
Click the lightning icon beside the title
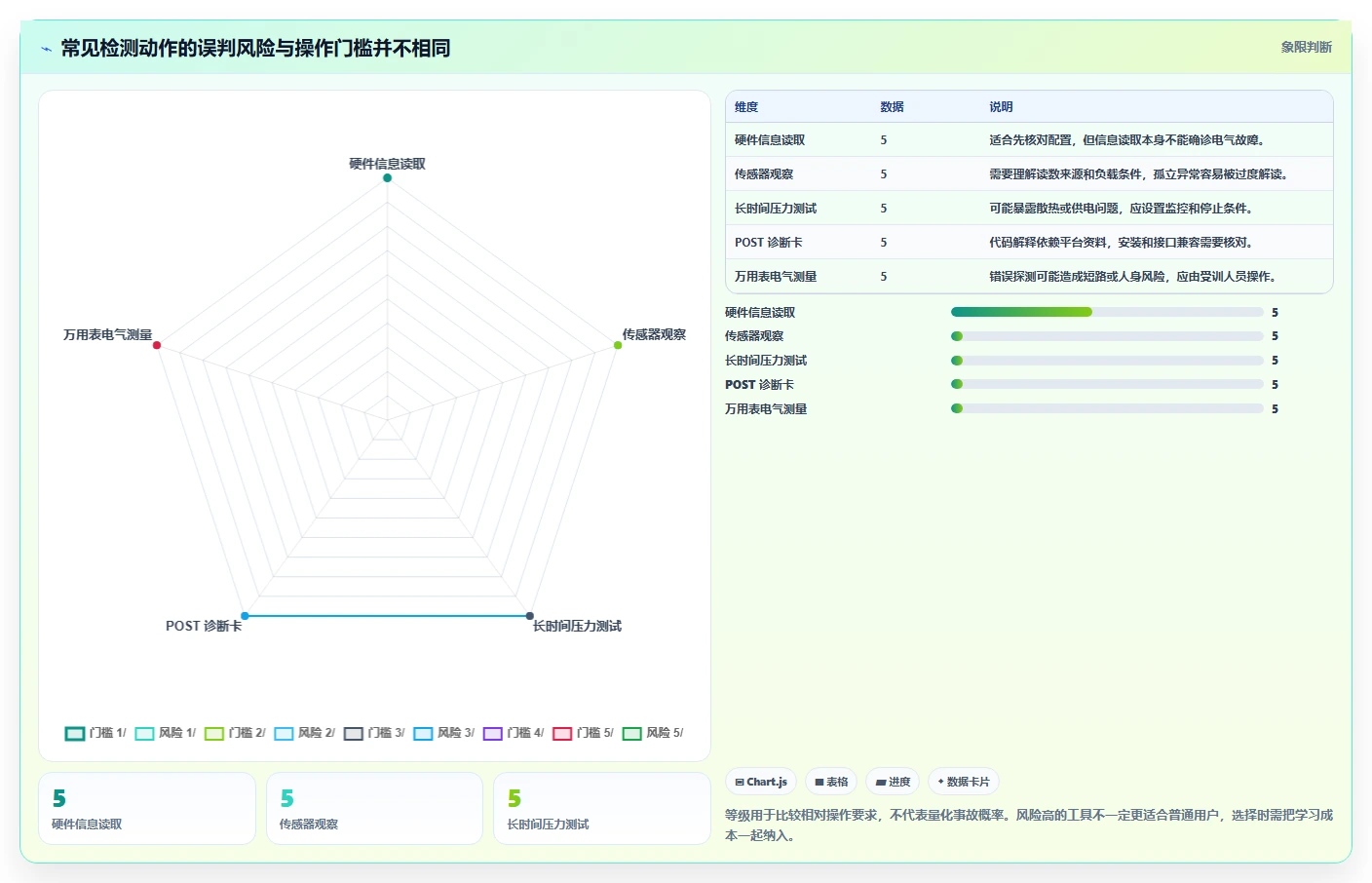point(46,49)
